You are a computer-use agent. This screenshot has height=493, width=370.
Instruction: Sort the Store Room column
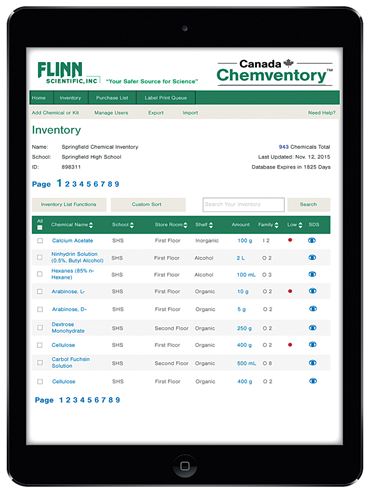tap(185, 225)
